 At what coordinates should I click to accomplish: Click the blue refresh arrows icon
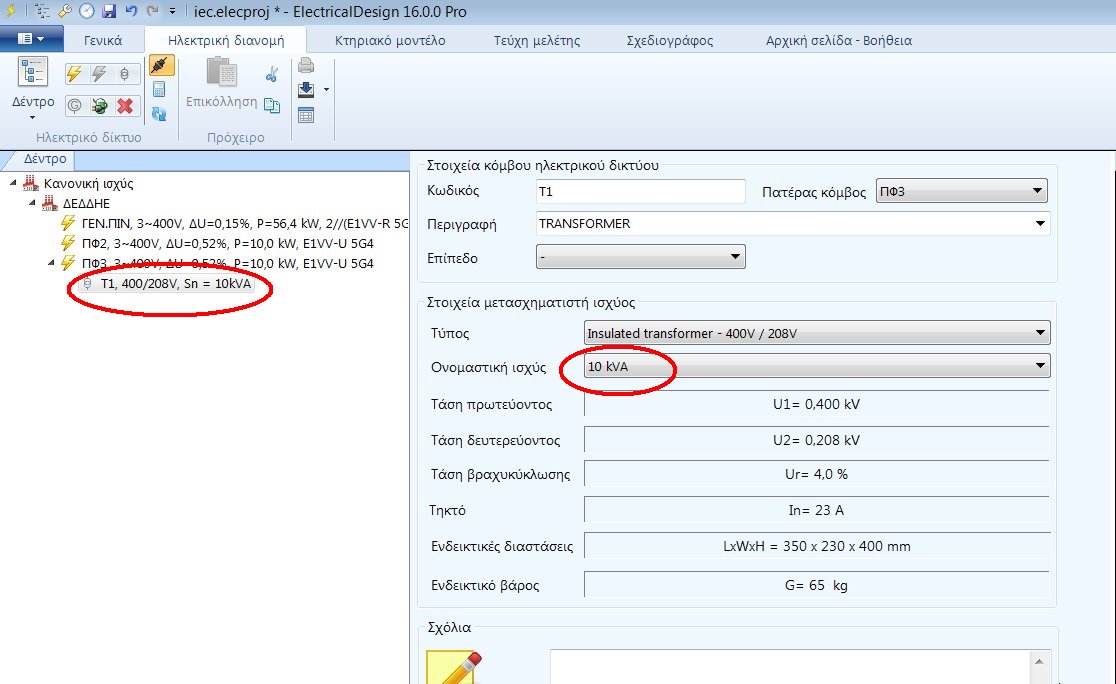[x=158, y=113]
